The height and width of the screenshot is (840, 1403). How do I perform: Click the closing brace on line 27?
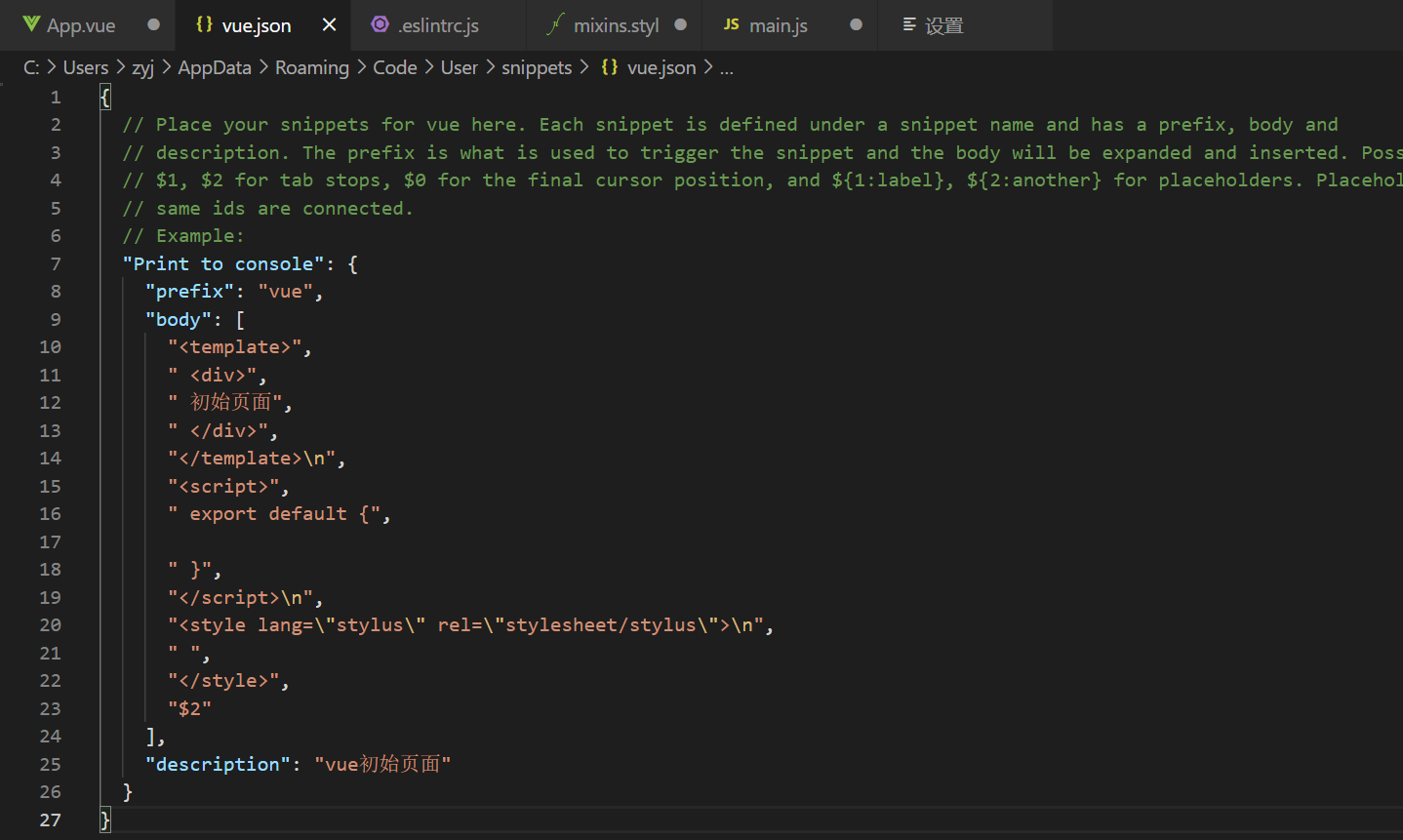[105, 820]
